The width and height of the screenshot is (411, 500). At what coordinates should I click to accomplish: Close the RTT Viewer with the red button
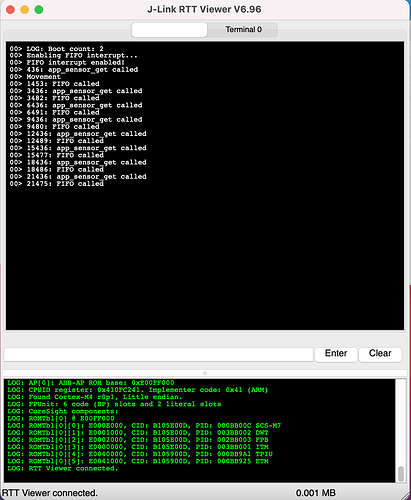[x=11, y=10]
